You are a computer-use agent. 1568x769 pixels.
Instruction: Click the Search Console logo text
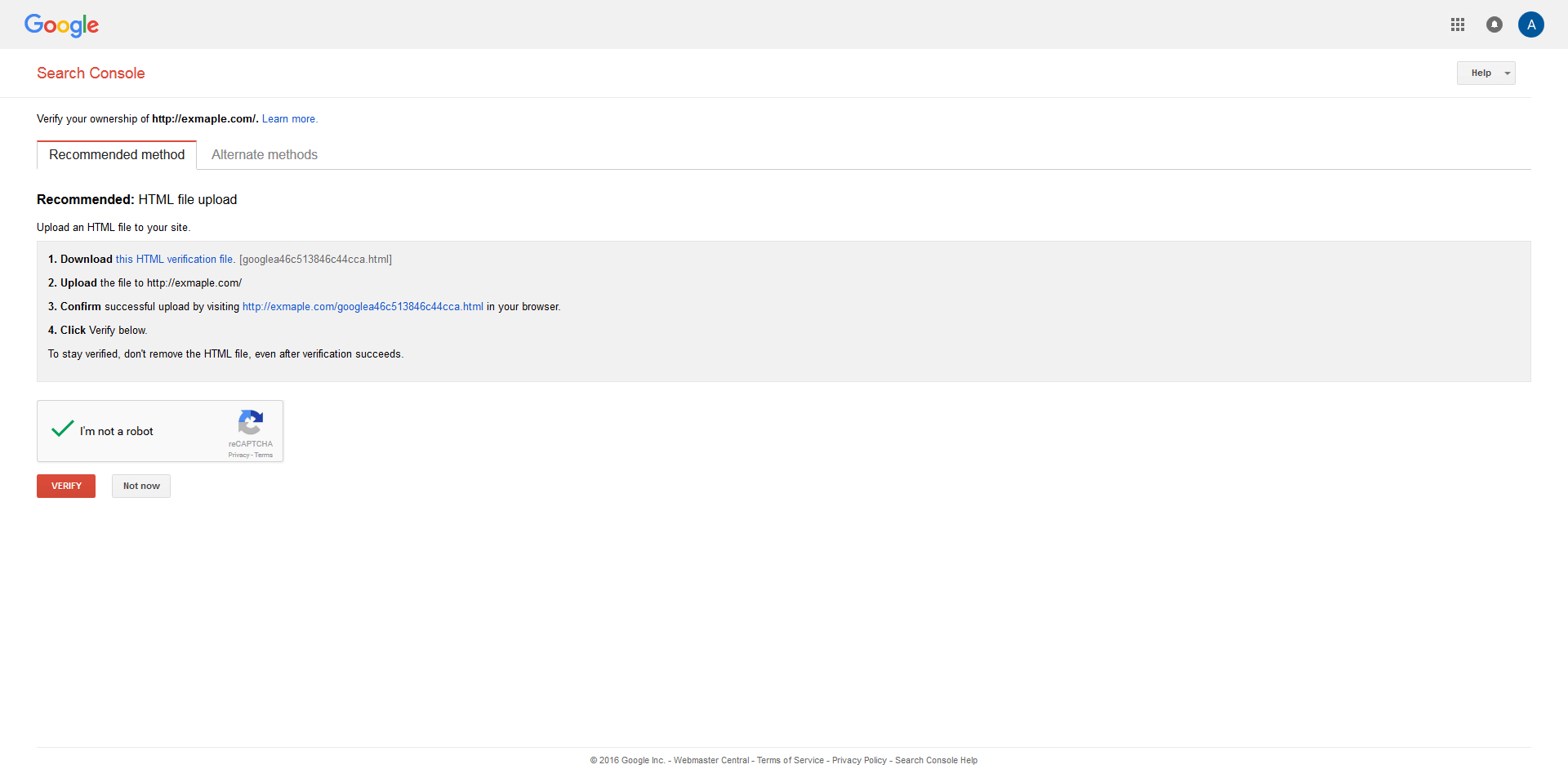[x=91, y=73]
